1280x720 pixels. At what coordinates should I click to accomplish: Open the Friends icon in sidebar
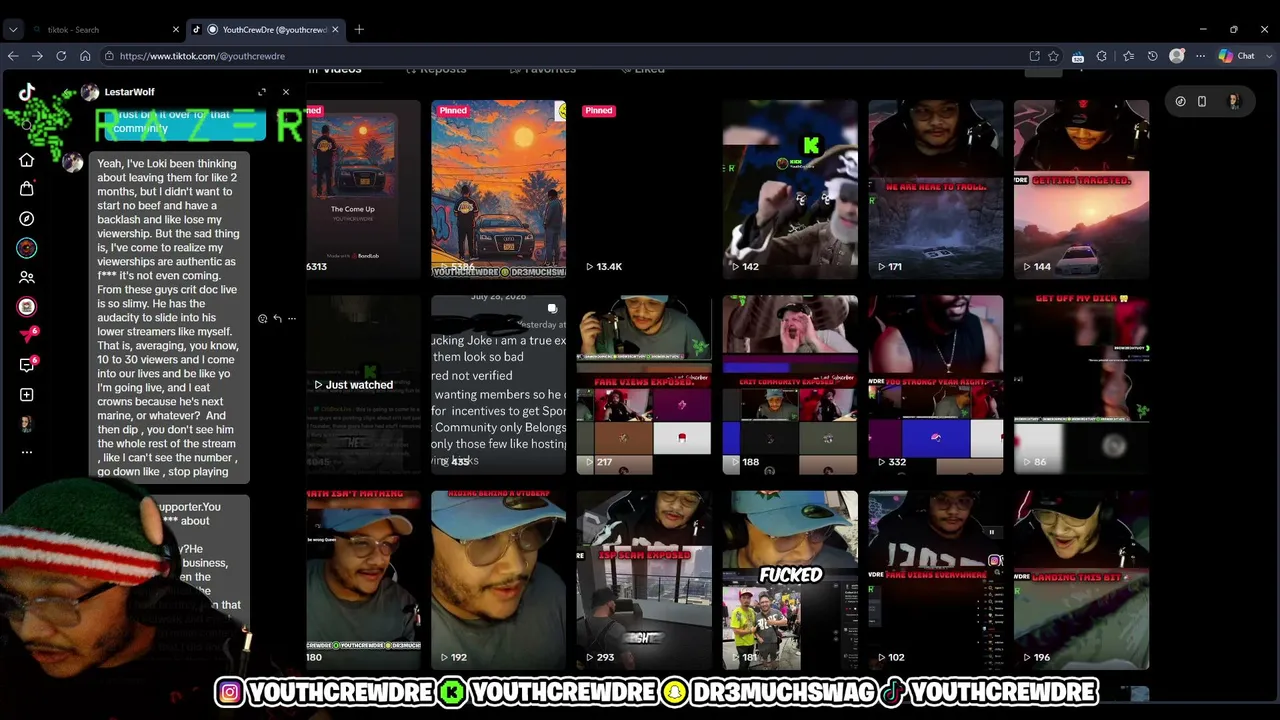[27, 277]
